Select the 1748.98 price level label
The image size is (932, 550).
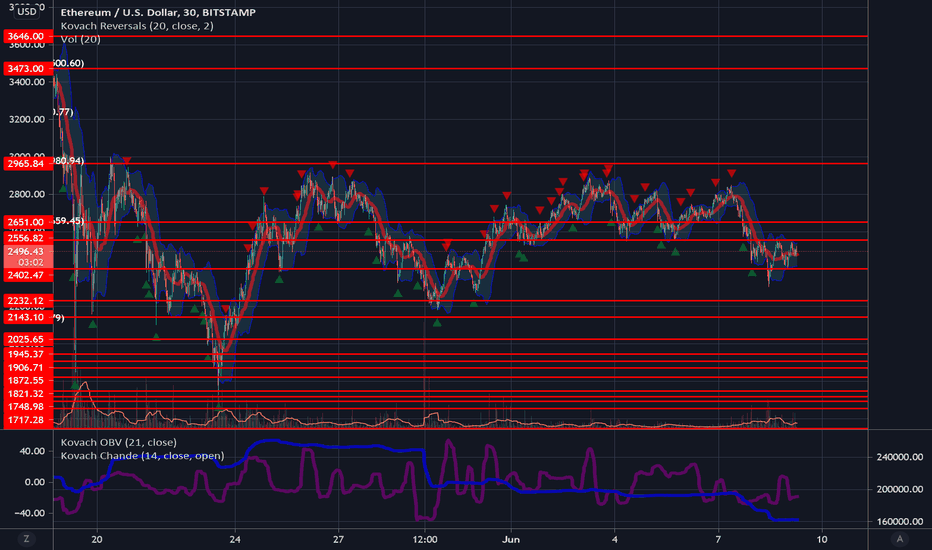click(28, 407)
